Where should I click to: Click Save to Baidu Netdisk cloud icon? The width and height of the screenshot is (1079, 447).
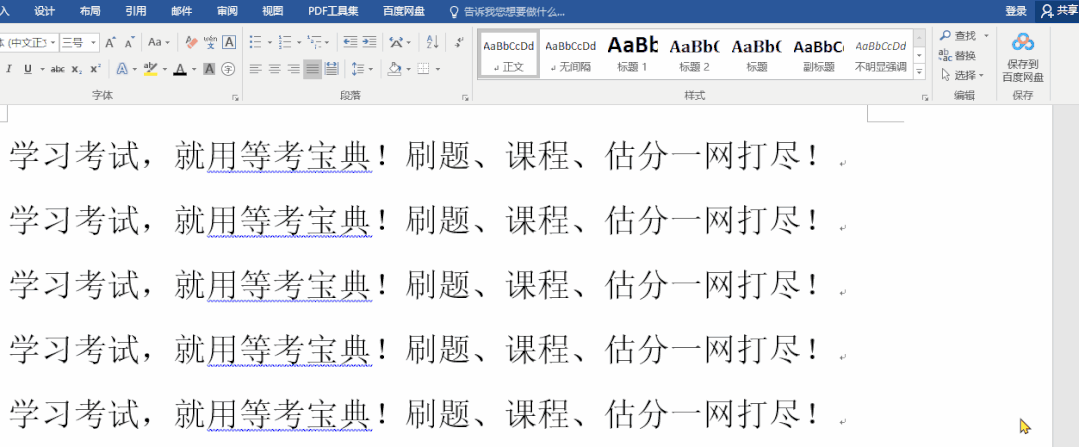(1023, 43)
